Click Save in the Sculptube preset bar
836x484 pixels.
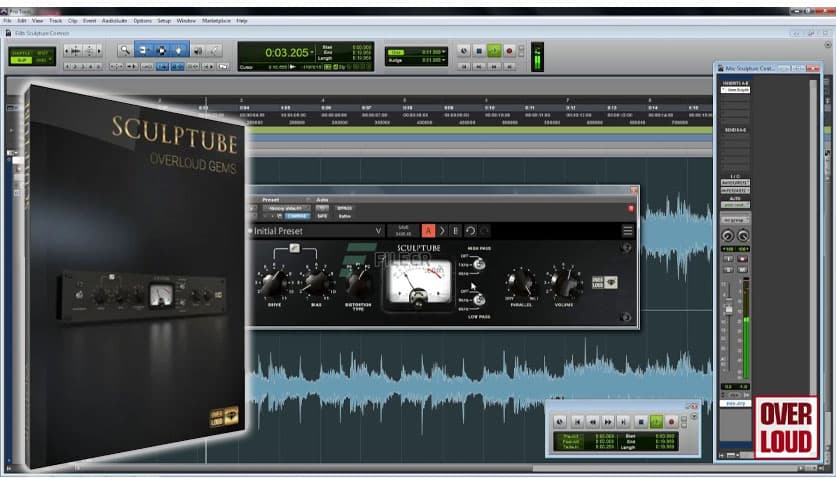pos(404,230)
